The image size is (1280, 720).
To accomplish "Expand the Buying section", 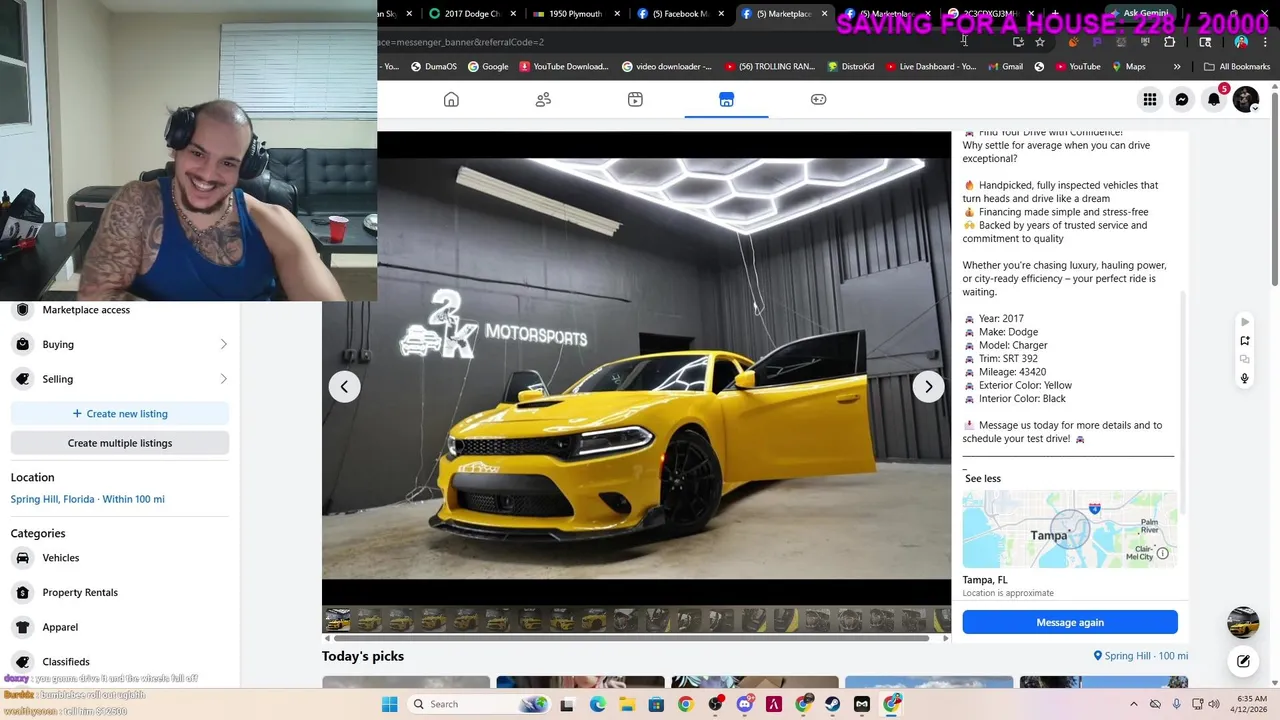I will 120,344.
